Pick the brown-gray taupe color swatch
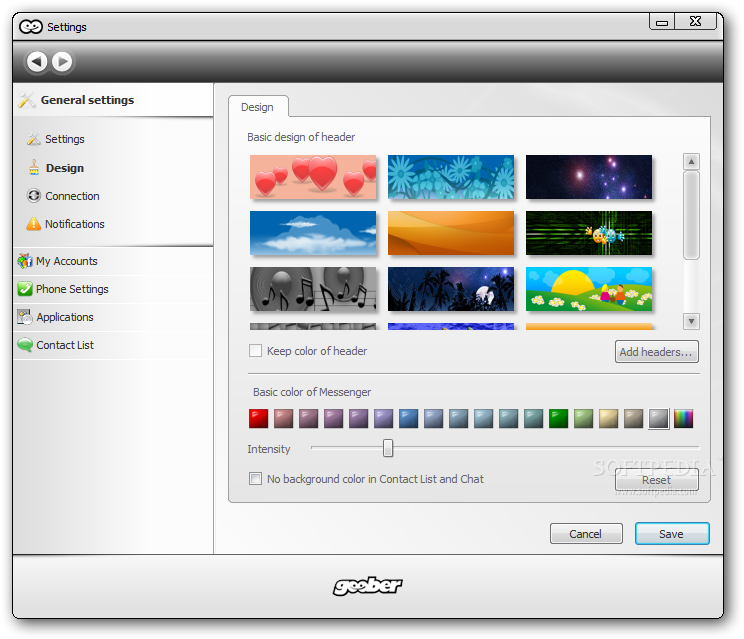744x639 pixels. pyautogui.click(x=633, y=418)
